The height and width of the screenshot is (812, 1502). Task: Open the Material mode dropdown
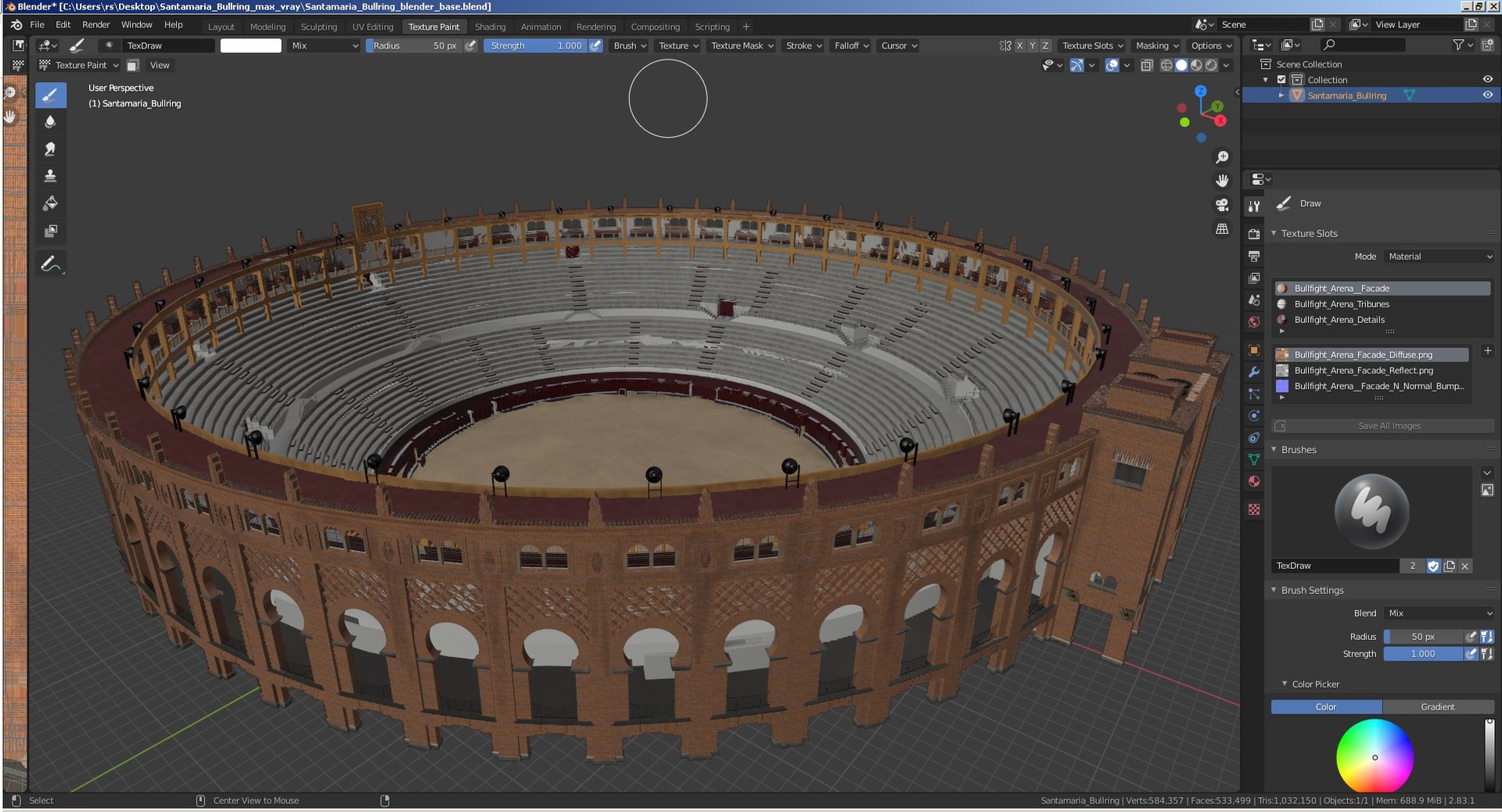1439,257
